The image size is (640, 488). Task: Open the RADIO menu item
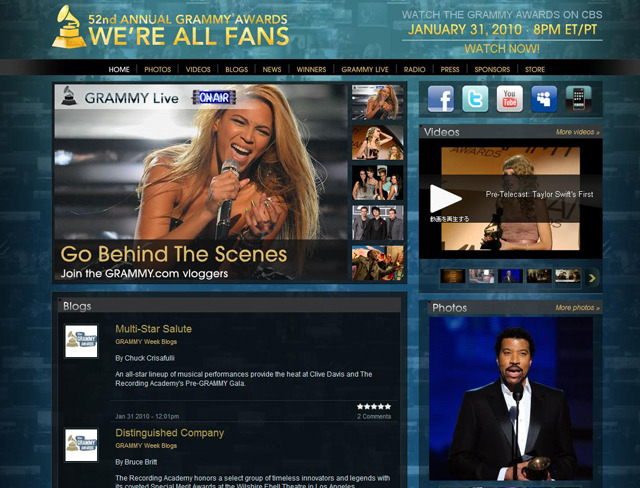point(414,69)
